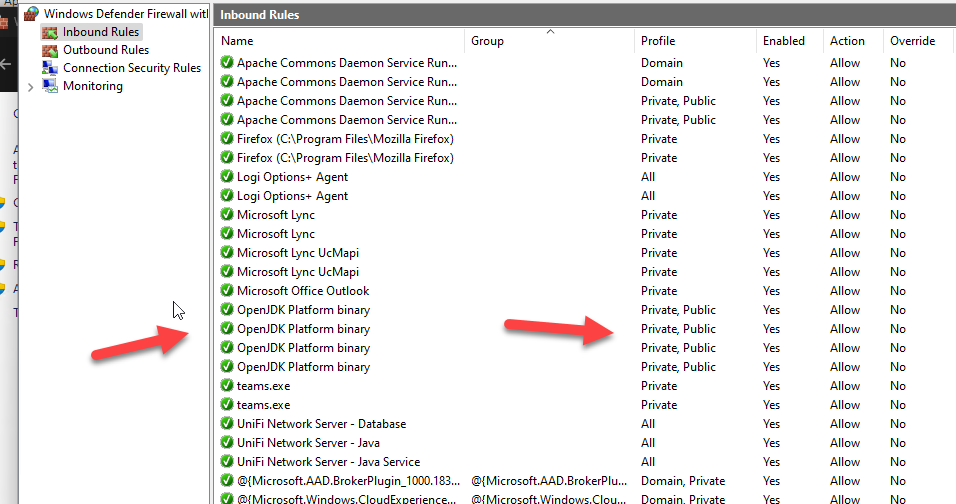The height and width of the screenshot is (504, 956).
Task: Select the first Logi Options+ Agent rule
Action: coord(292,177)
